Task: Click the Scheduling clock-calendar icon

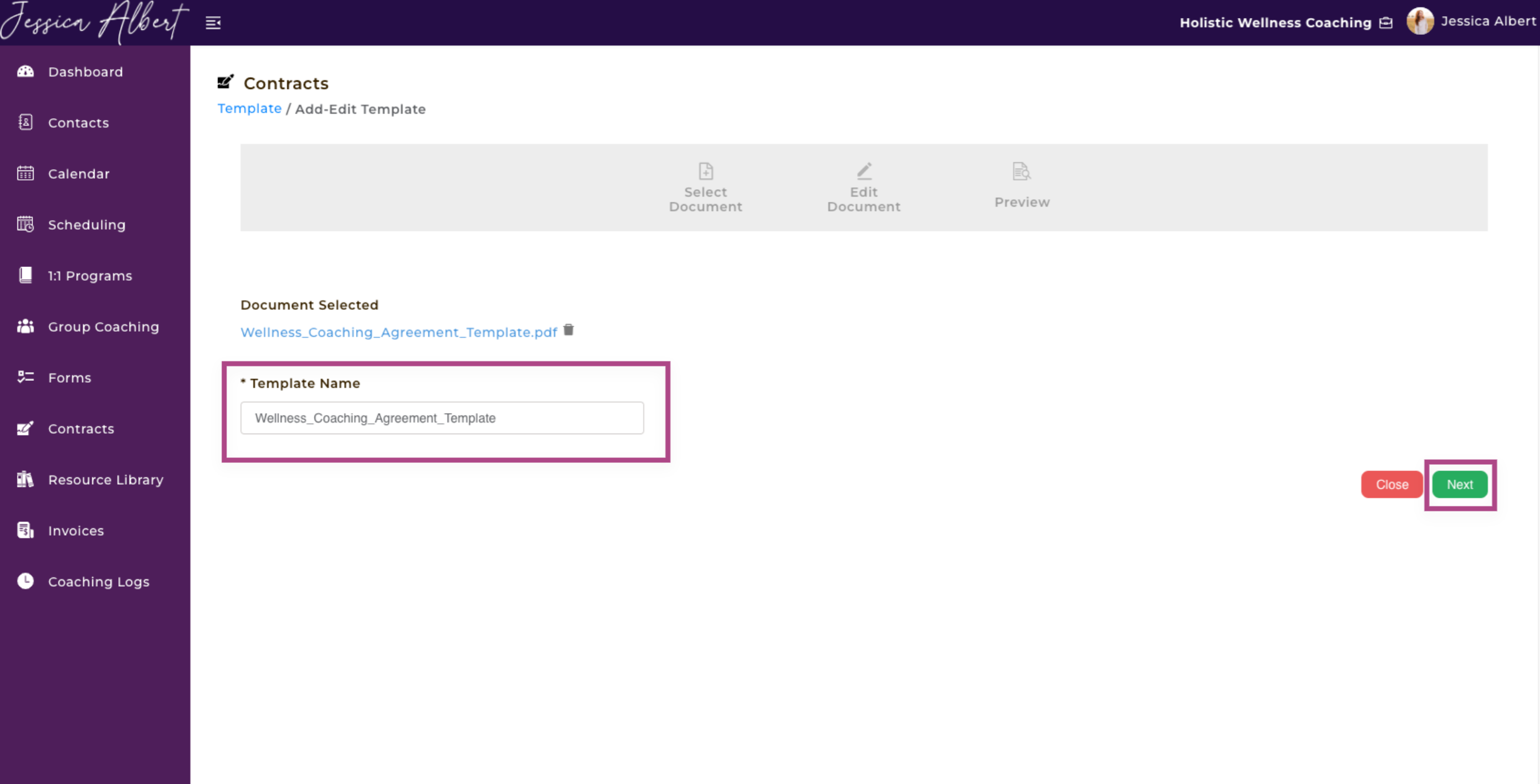Action: [x=26, y=224]
